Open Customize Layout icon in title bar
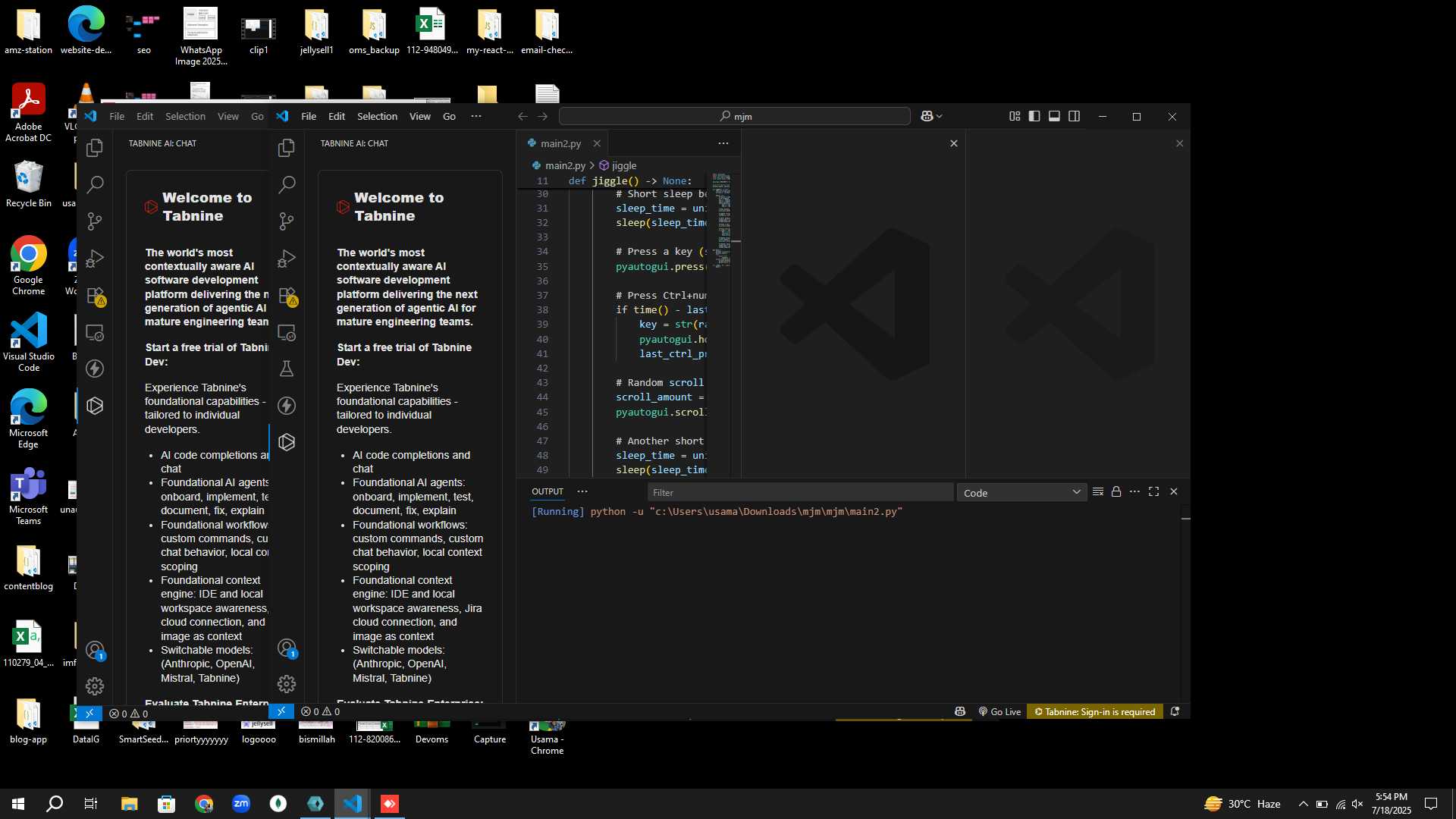 [x=1015, y=116]
